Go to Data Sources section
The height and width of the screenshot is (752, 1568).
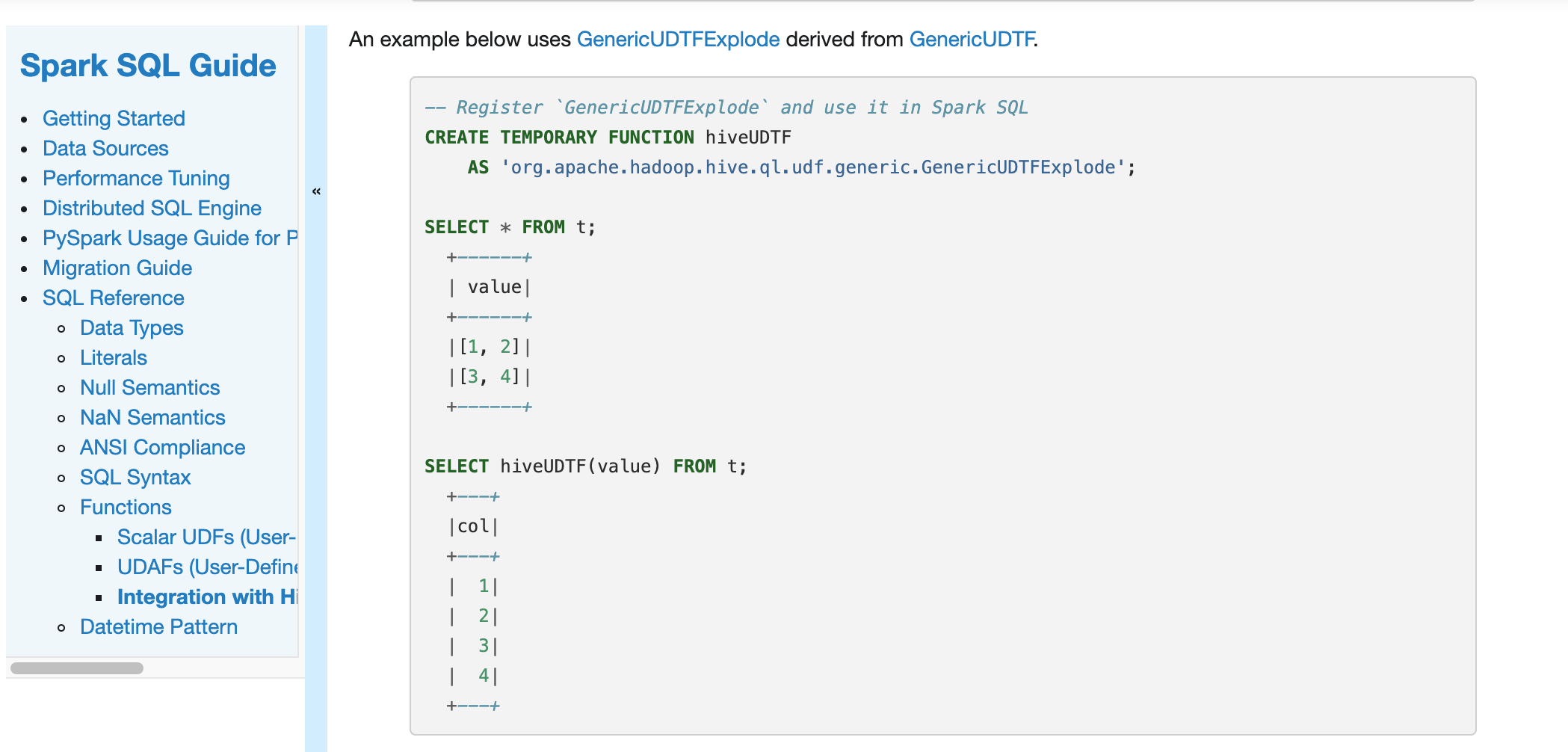pos(105,148)
